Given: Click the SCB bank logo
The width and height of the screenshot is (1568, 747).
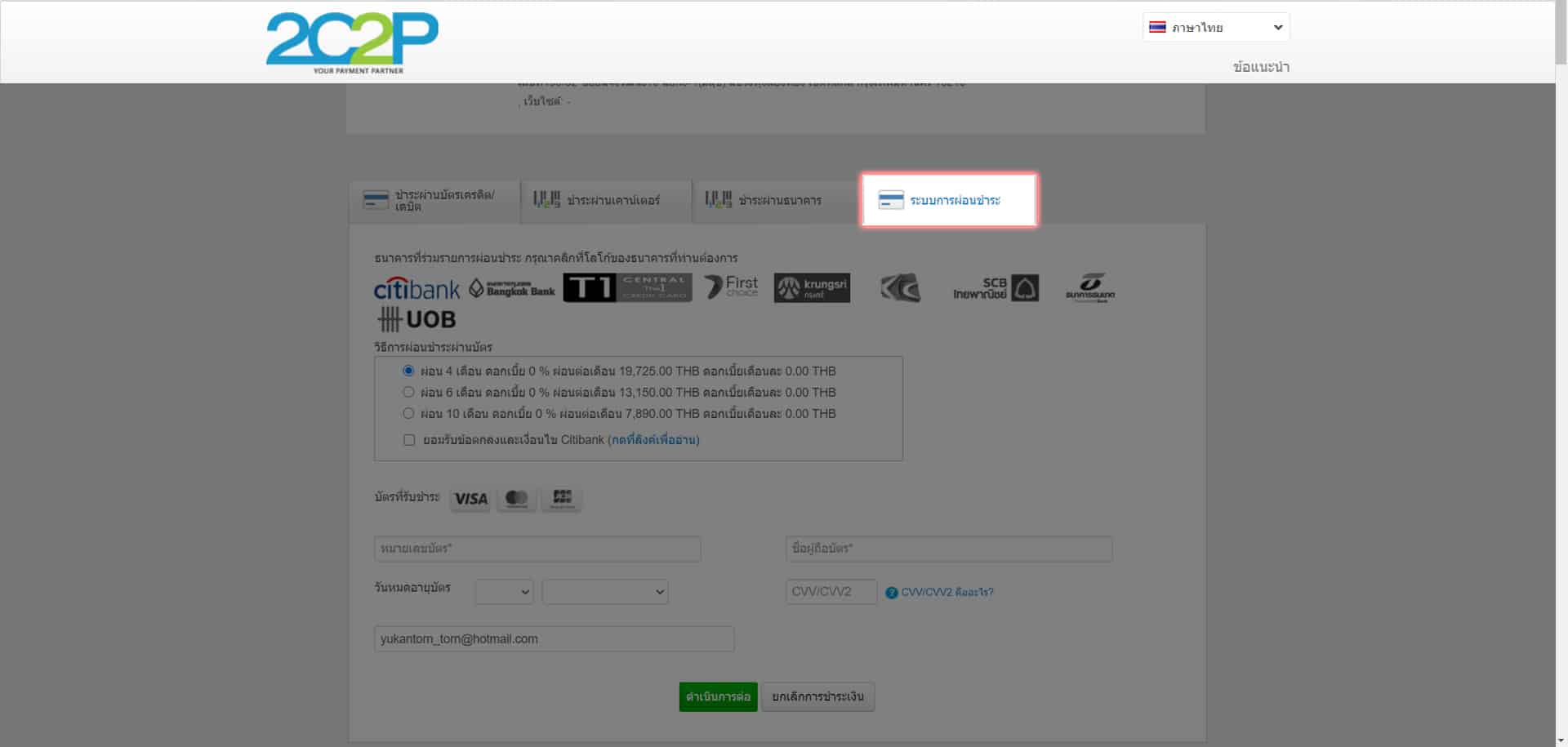Looking at the screenshot, I should [x=996, y=288].
